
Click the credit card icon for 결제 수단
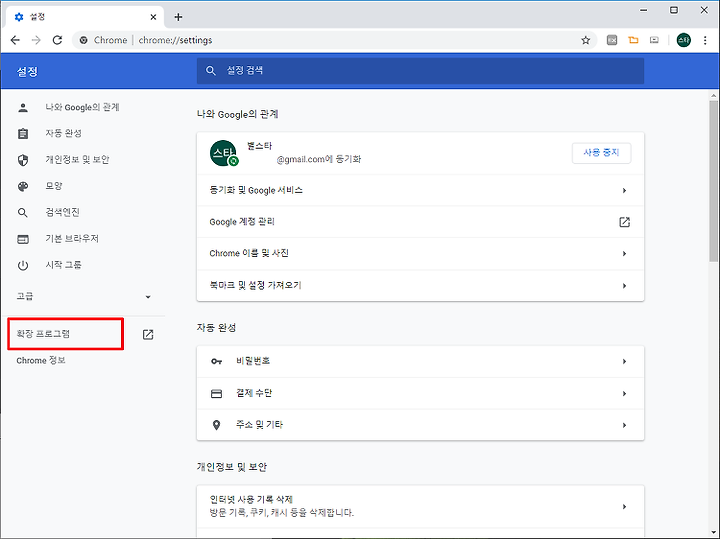click(216, 394)
